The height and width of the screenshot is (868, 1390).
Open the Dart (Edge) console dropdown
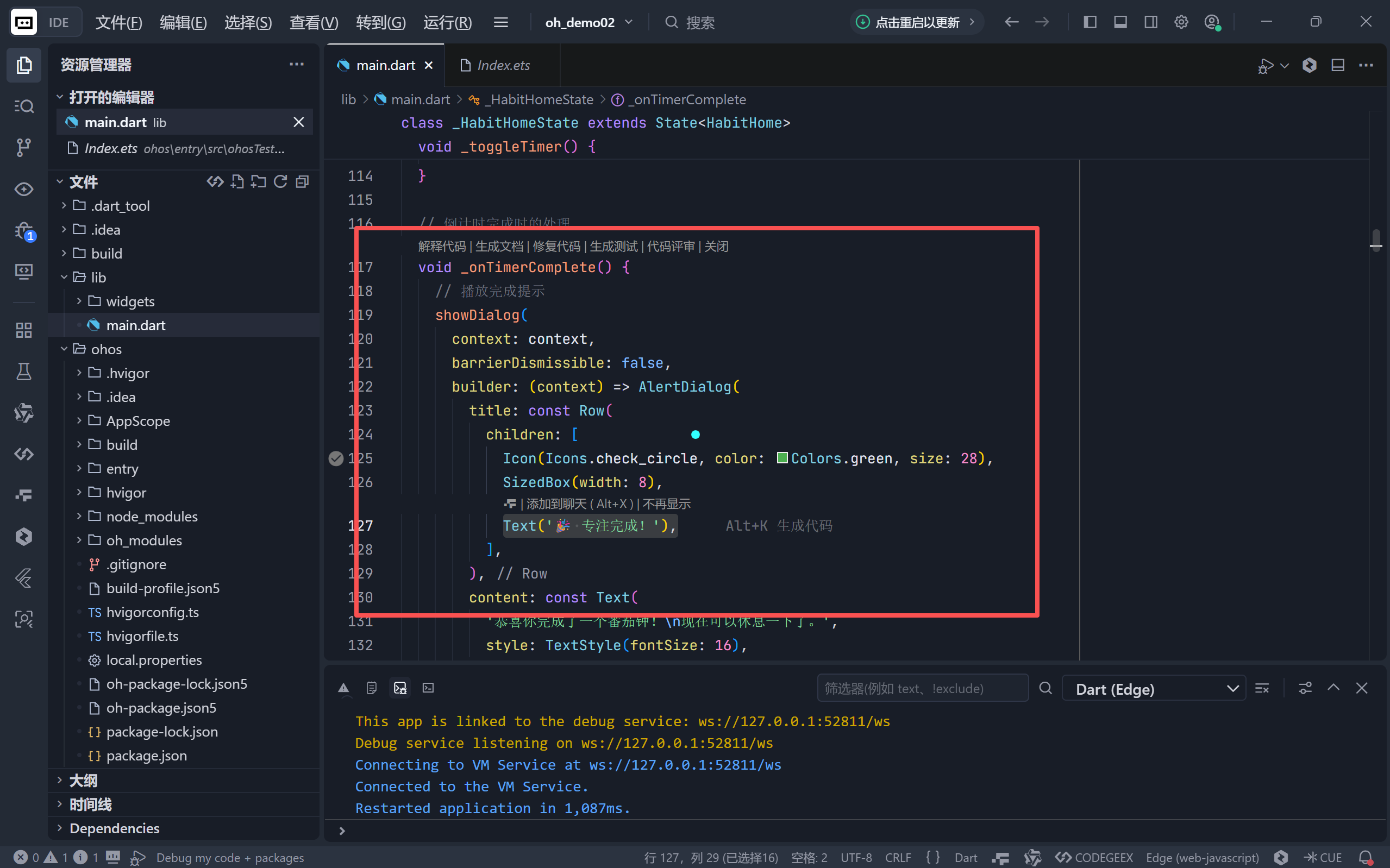(x=1154, y=688)
